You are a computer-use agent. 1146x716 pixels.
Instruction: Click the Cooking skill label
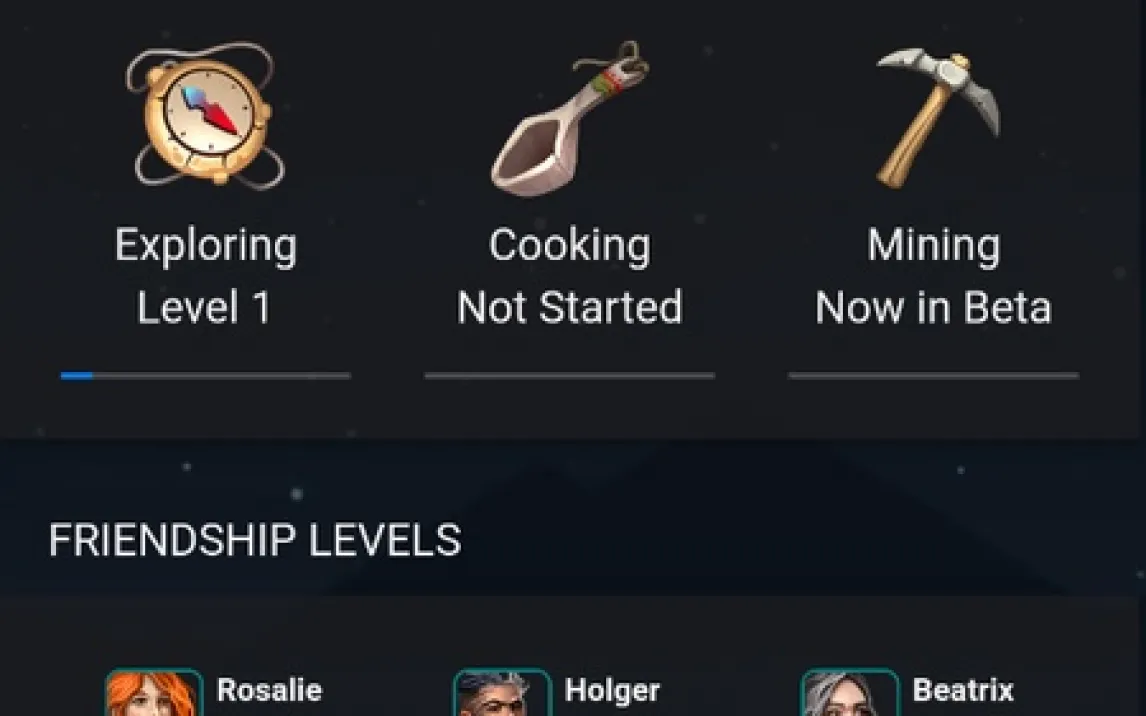click(x=569, y=245)
